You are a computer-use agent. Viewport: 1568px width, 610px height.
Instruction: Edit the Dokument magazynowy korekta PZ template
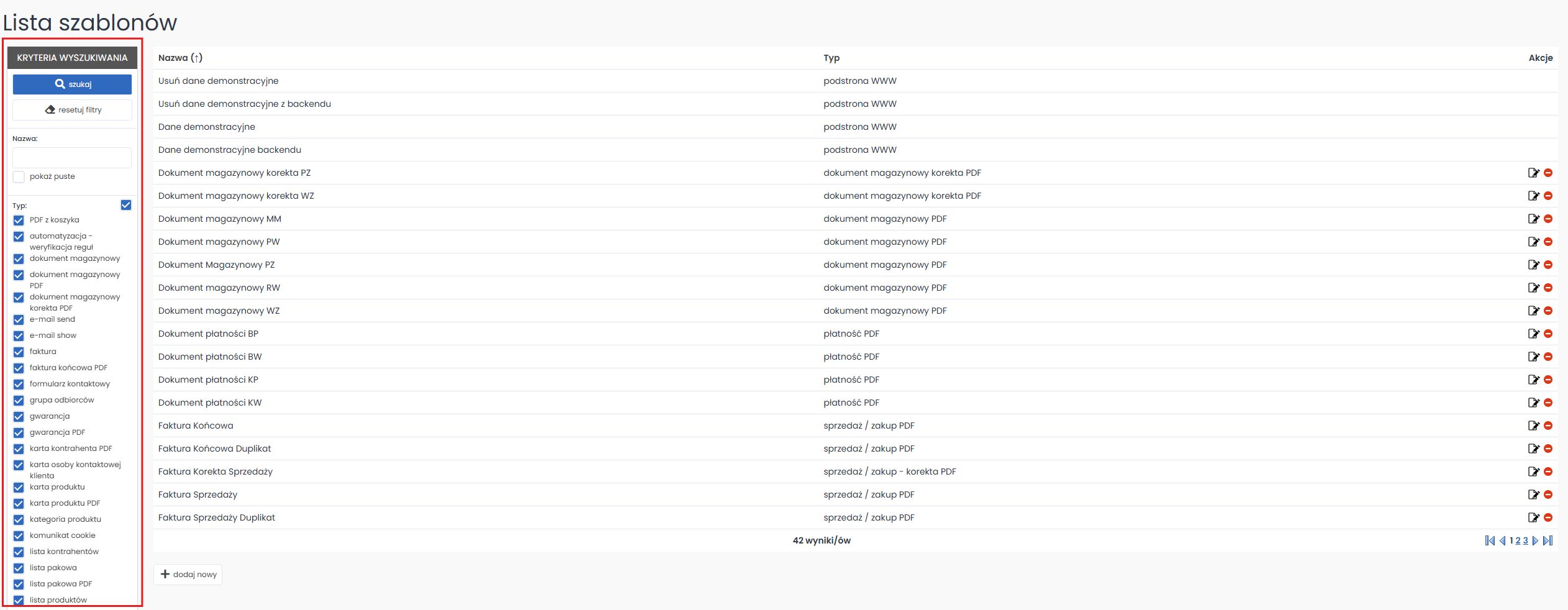tap(1533, 173)
